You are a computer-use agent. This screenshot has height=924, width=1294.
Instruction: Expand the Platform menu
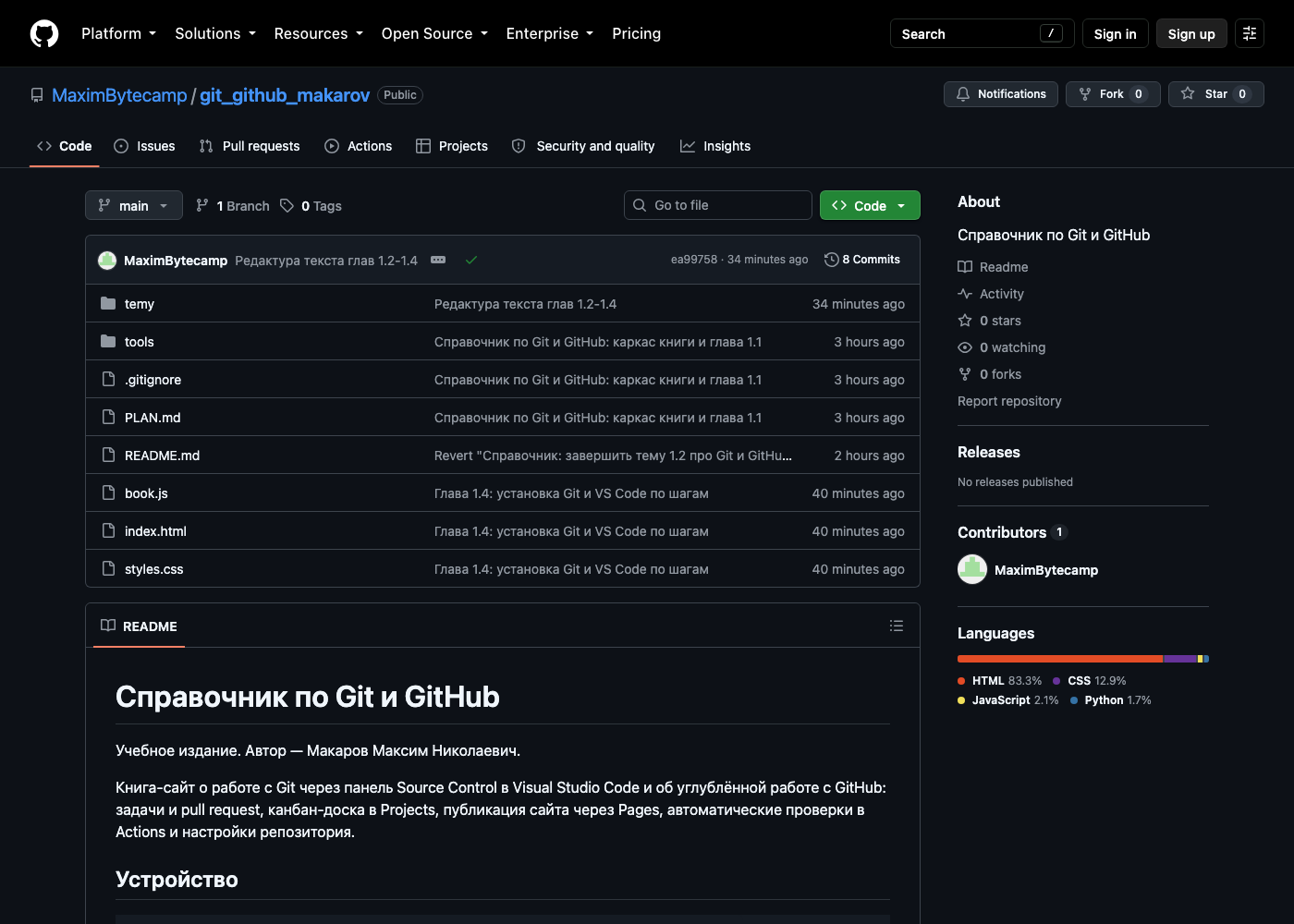(119, 33)
